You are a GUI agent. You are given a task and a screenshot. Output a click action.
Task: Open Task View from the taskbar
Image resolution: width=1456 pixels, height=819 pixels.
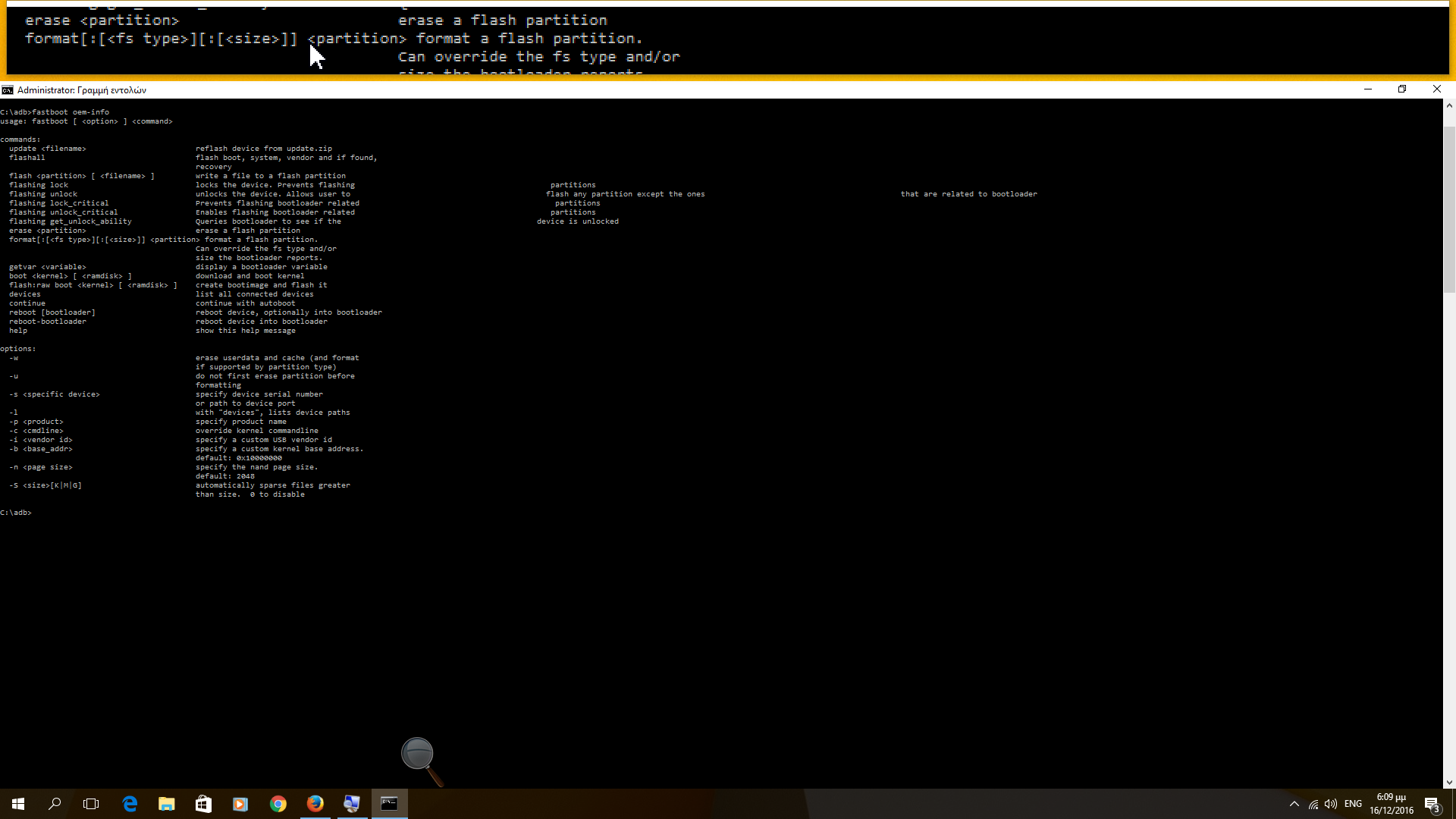91,804
